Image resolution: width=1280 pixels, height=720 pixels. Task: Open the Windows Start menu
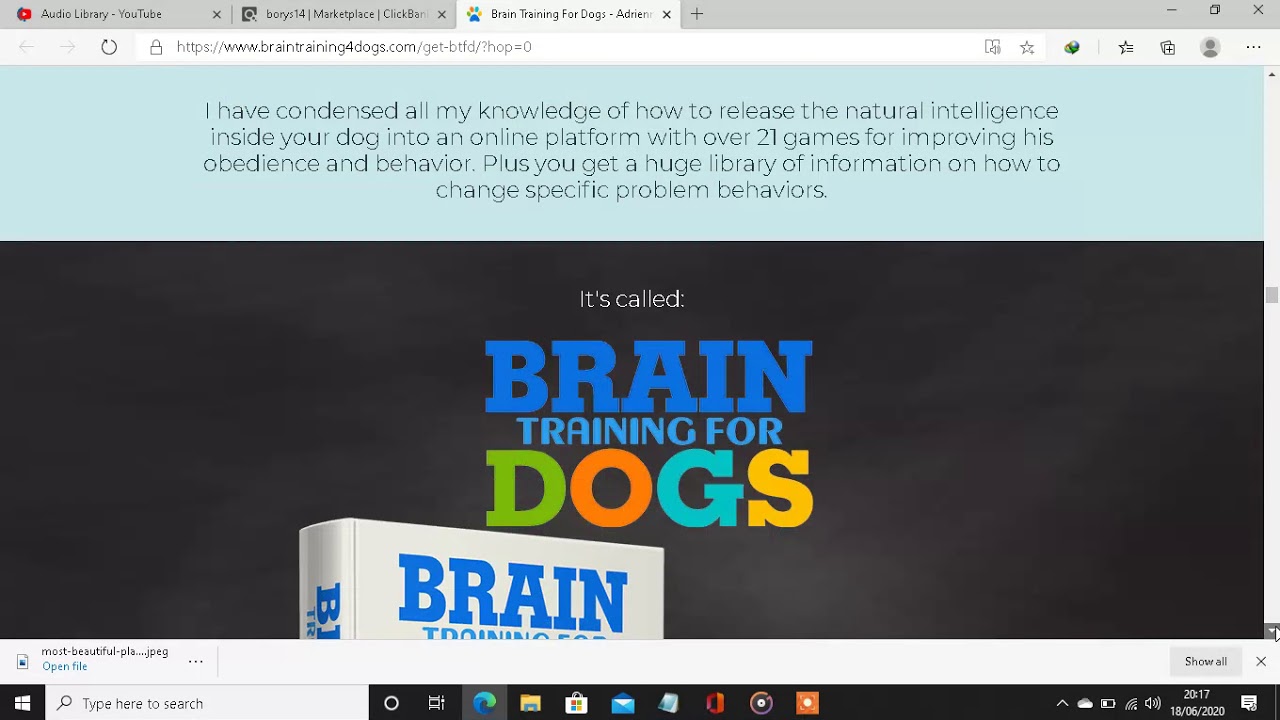tap(22, 703)
